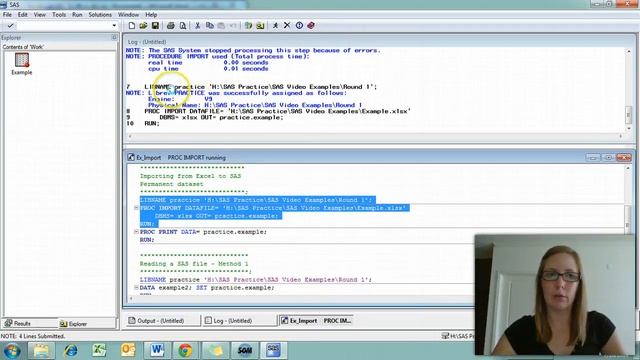This screenshot has width=640, height=360.
Task: Open the File menu
Action: [x=7, y=15]
